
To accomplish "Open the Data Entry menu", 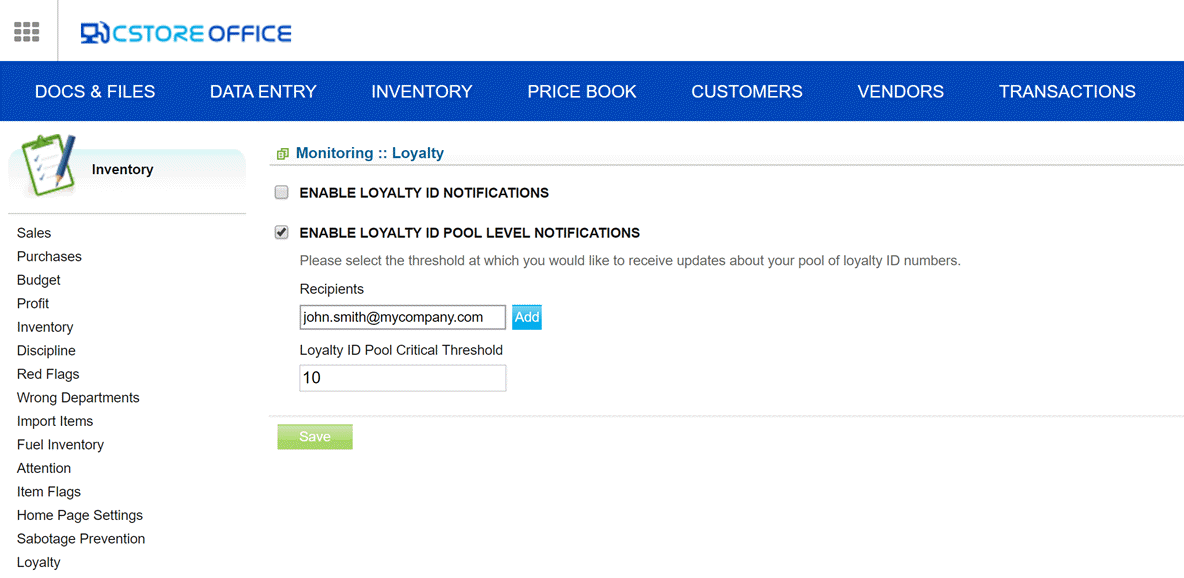I will coord(263,91).
